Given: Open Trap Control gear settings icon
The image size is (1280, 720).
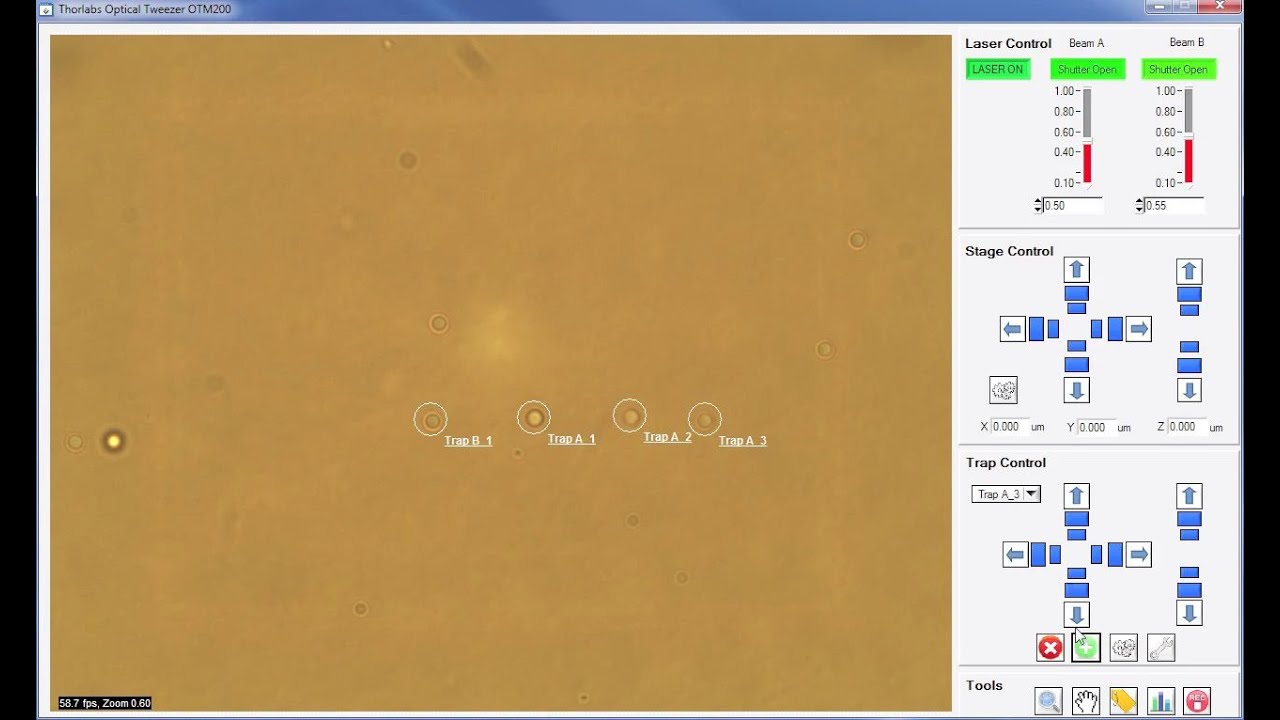Looking at the screenshot, I should coord(1124,648).
